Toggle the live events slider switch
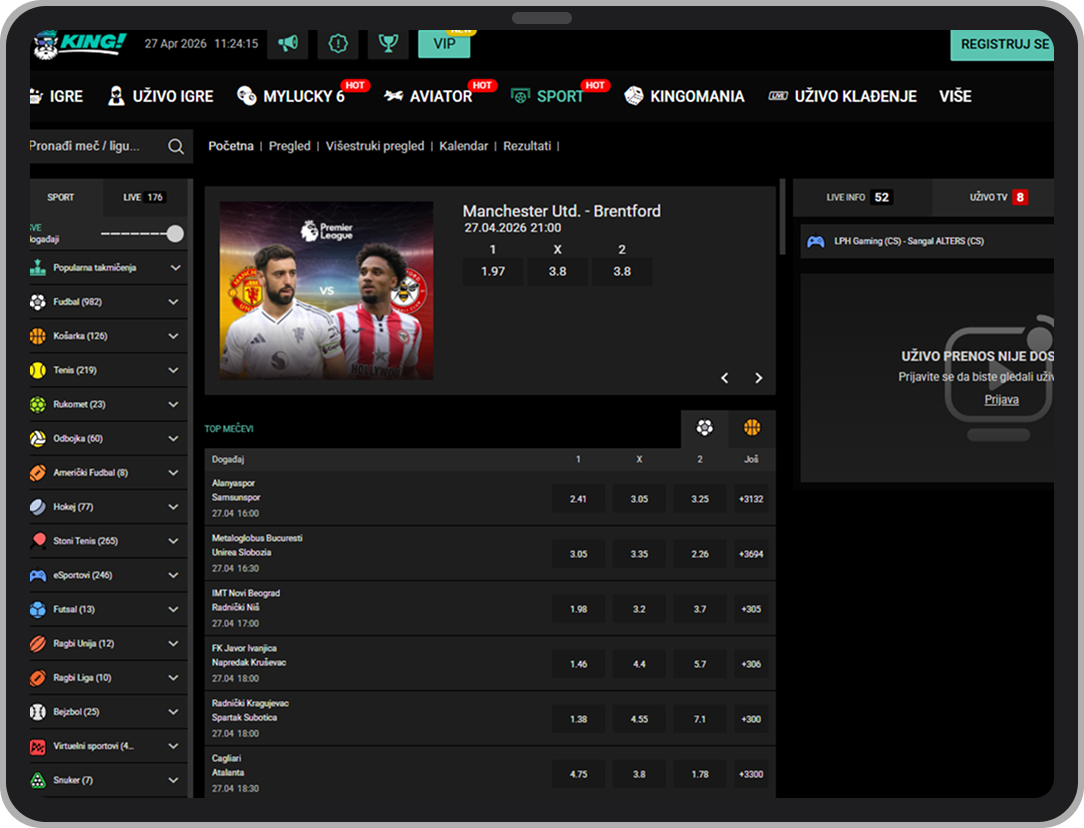The image size is (1084, 828). 142,234
